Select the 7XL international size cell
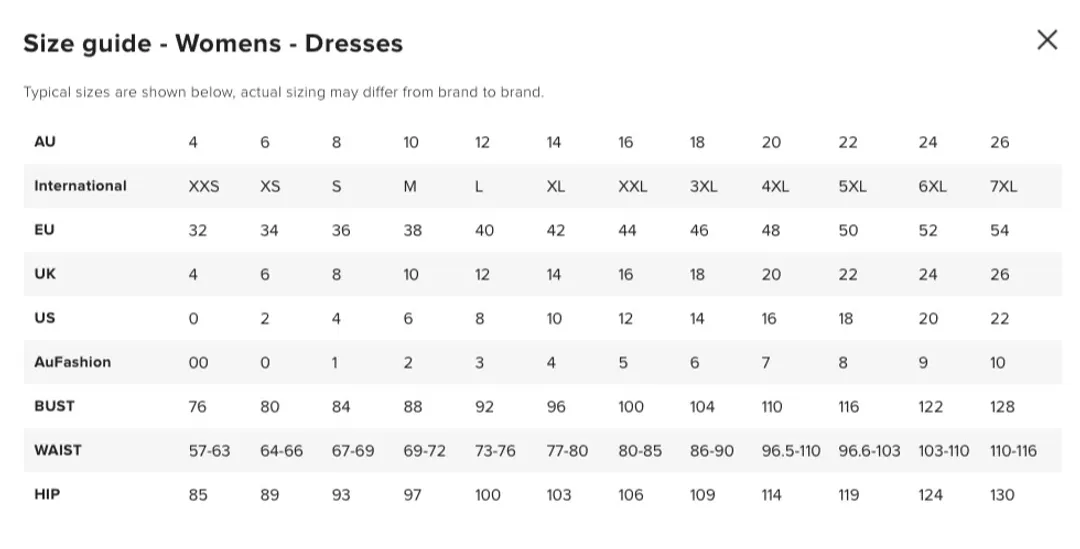The image size is (1080, 549). click(x=1003, y=186)
